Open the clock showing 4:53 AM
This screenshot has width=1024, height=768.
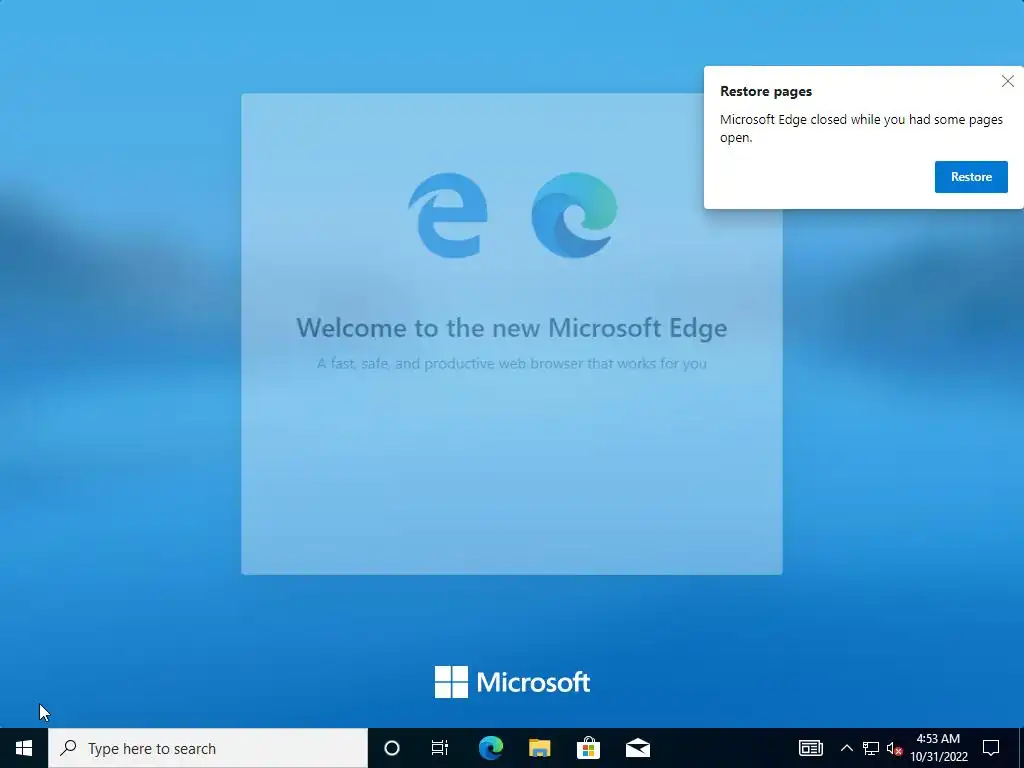pos(938,748)
